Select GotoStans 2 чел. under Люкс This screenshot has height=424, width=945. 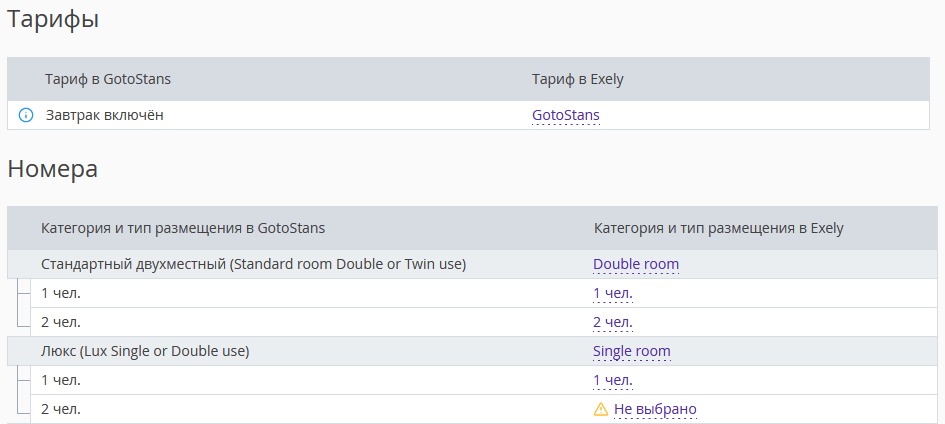click(x=61, y=409)
